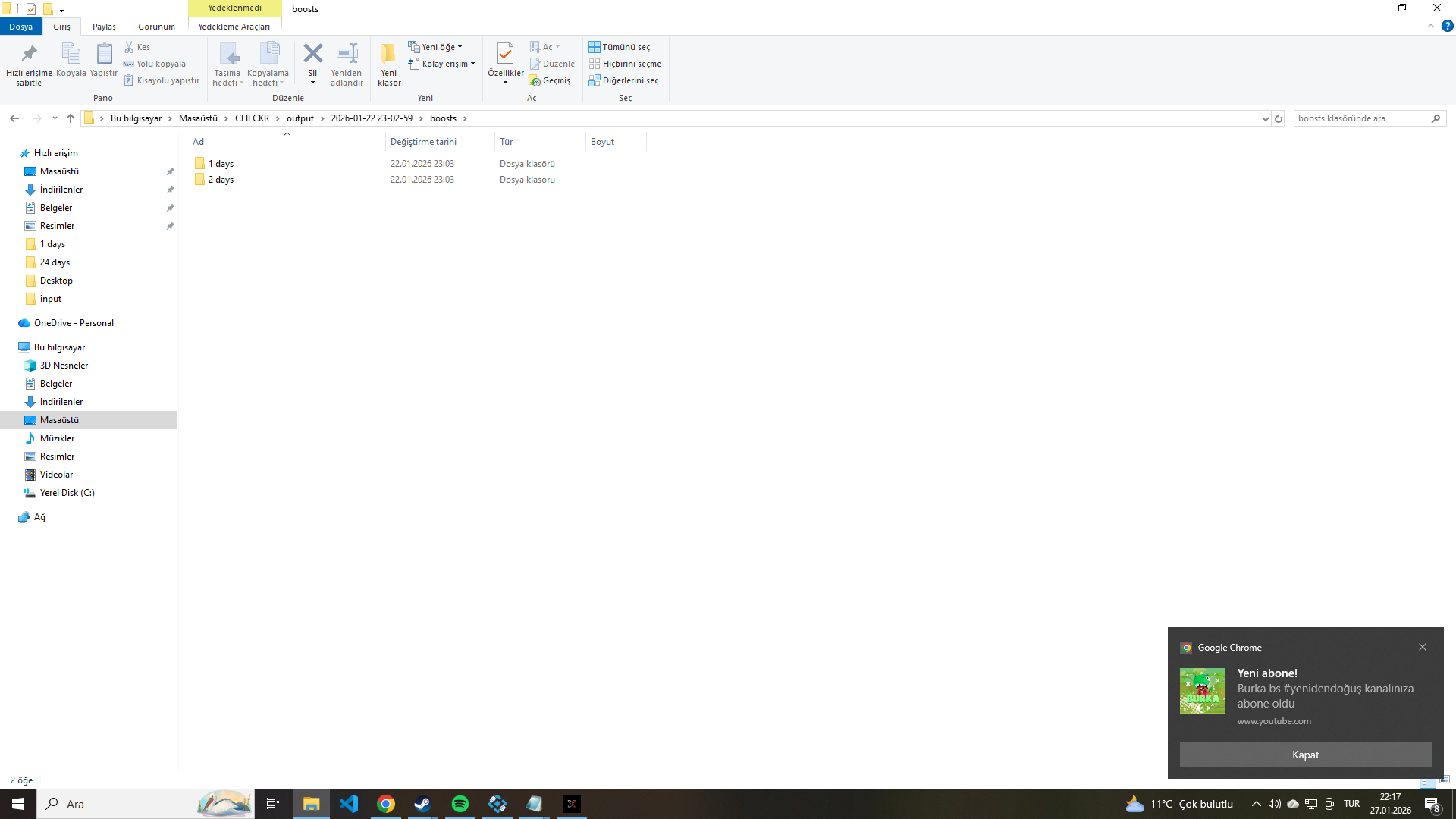The height and width of the screenshot is (819, 1456).
Task: Open Explorer help question-mark icon
Action: (x=1447, y=26)
